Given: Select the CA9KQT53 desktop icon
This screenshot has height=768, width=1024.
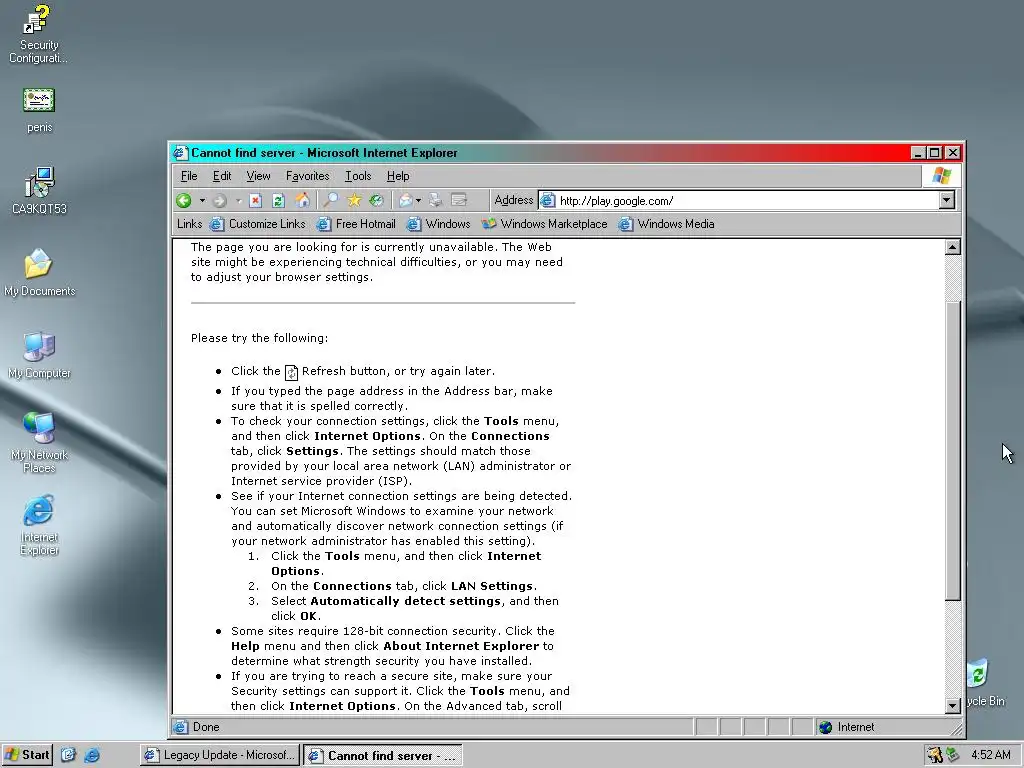Looking at the screenshot, I should tap(39, 191).
